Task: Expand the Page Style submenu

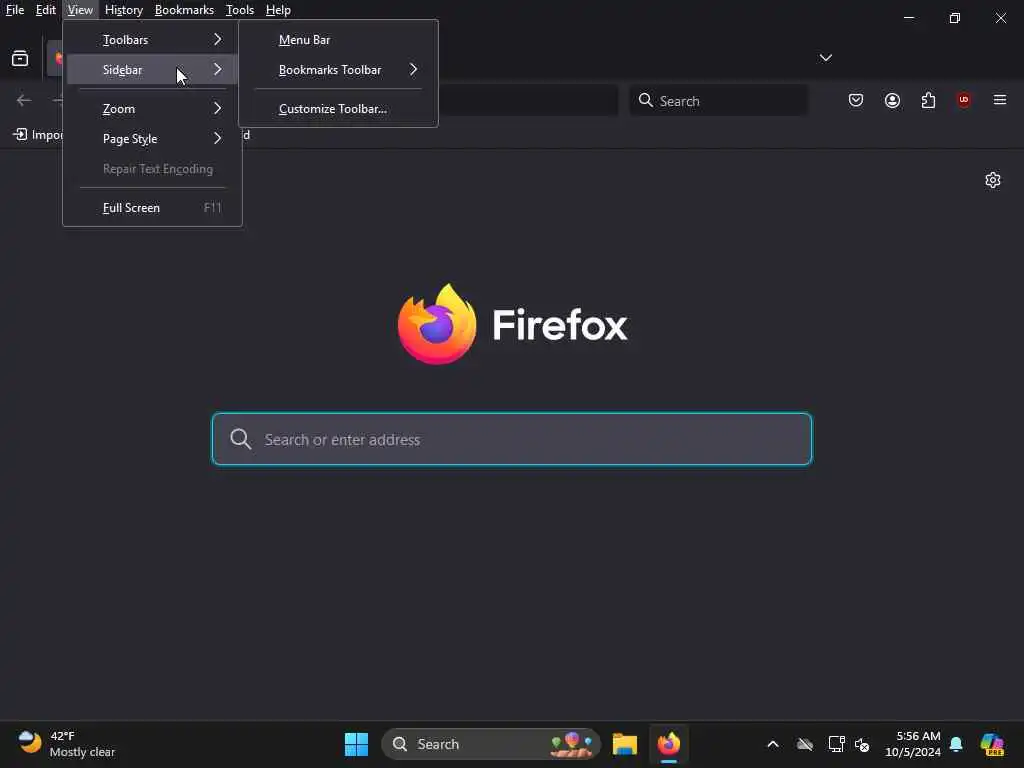Action: click(x=152, y=139)
